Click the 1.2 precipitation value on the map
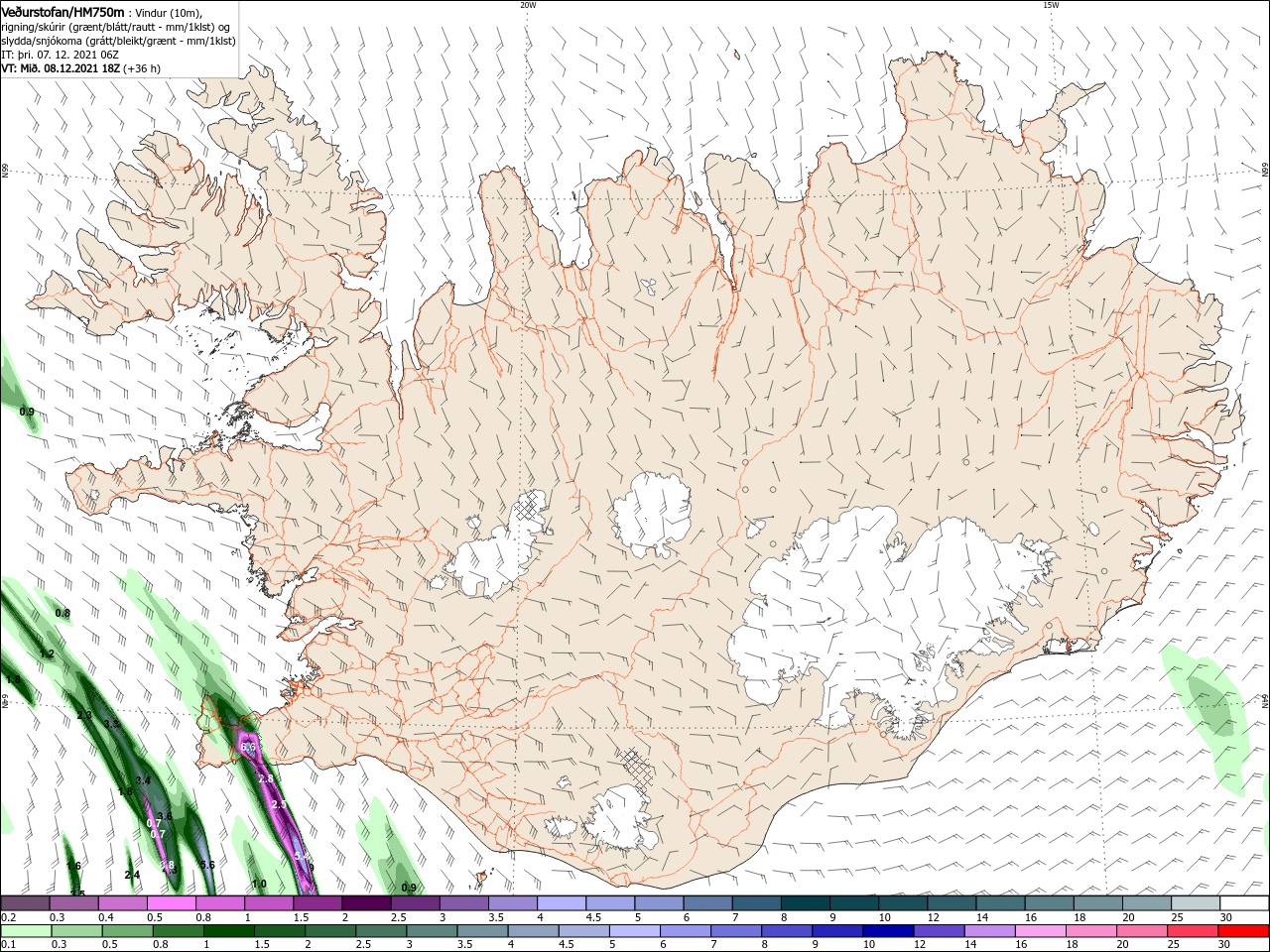The height and width of the screenshot is (952, 1270). tap(47, 654)
